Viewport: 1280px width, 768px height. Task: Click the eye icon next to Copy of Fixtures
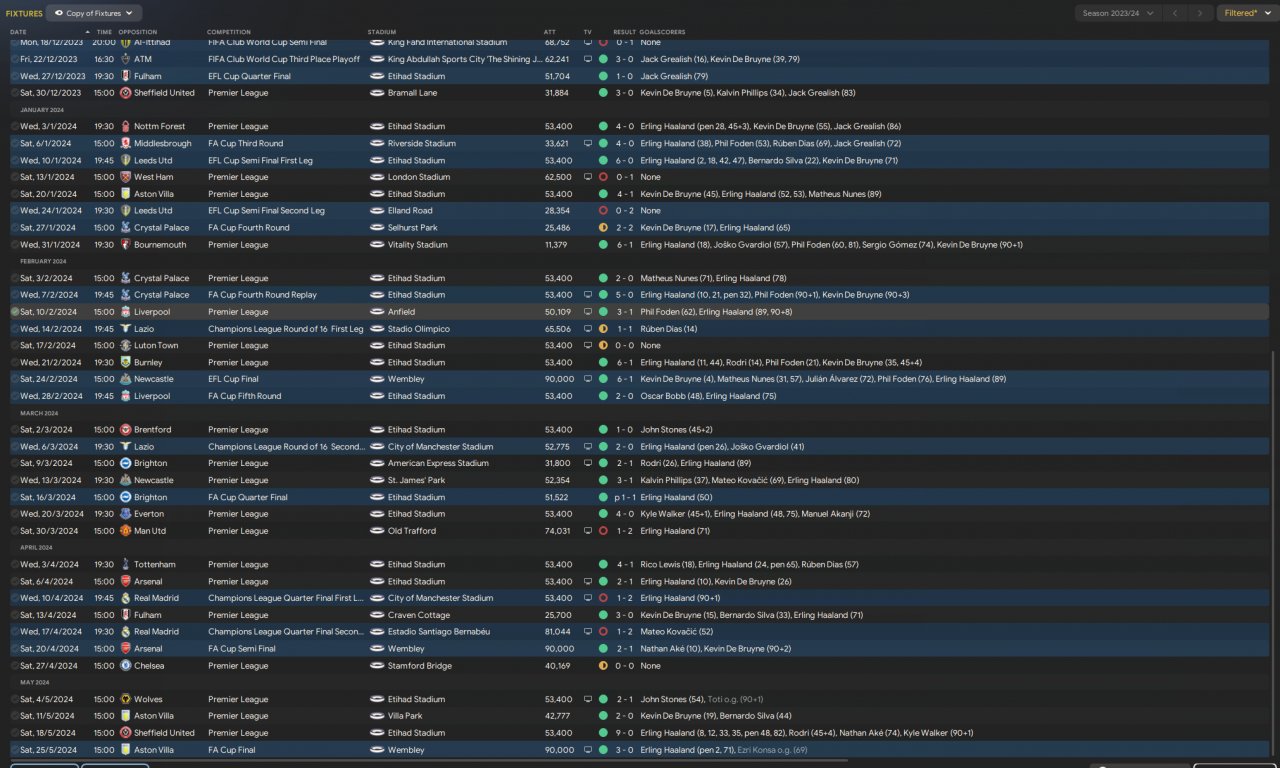point(59,13)
